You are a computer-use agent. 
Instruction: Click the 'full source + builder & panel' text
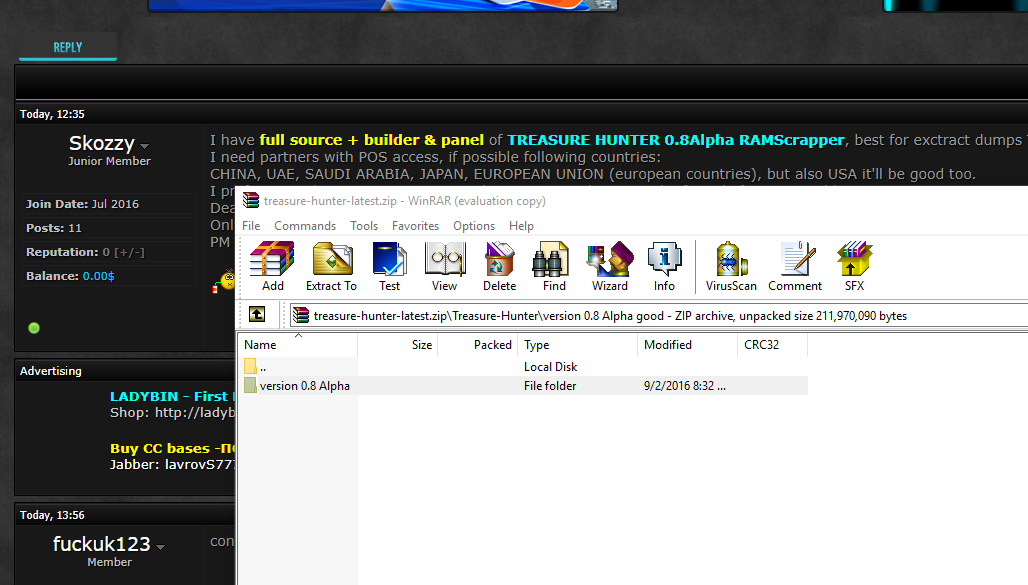tap(371, 140)
